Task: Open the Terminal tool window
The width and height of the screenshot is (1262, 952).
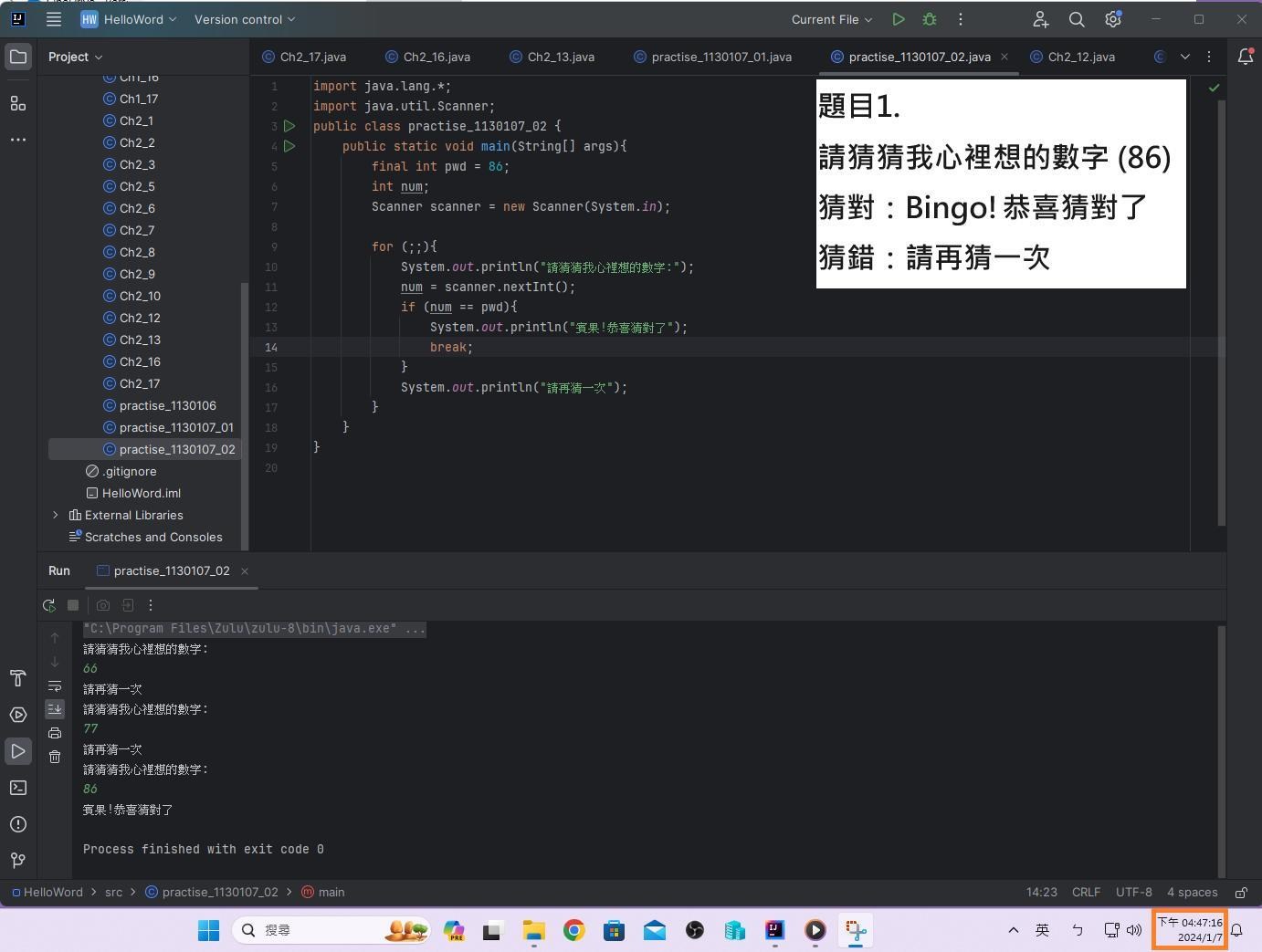Action: point(18,788)
